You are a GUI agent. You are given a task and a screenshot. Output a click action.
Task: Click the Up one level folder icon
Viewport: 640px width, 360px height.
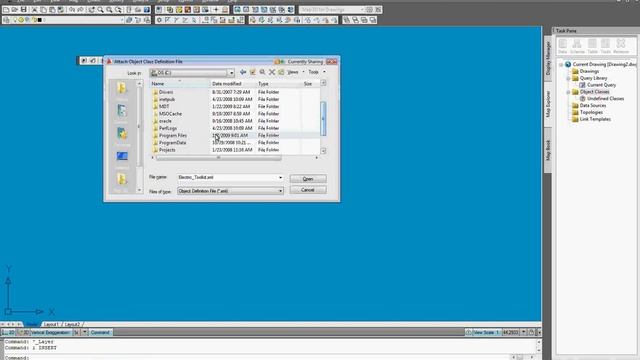(x=253, y=72)
